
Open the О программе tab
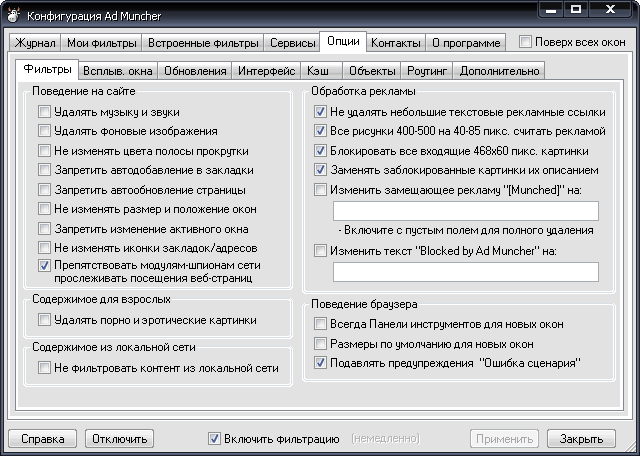pos(466,43)
